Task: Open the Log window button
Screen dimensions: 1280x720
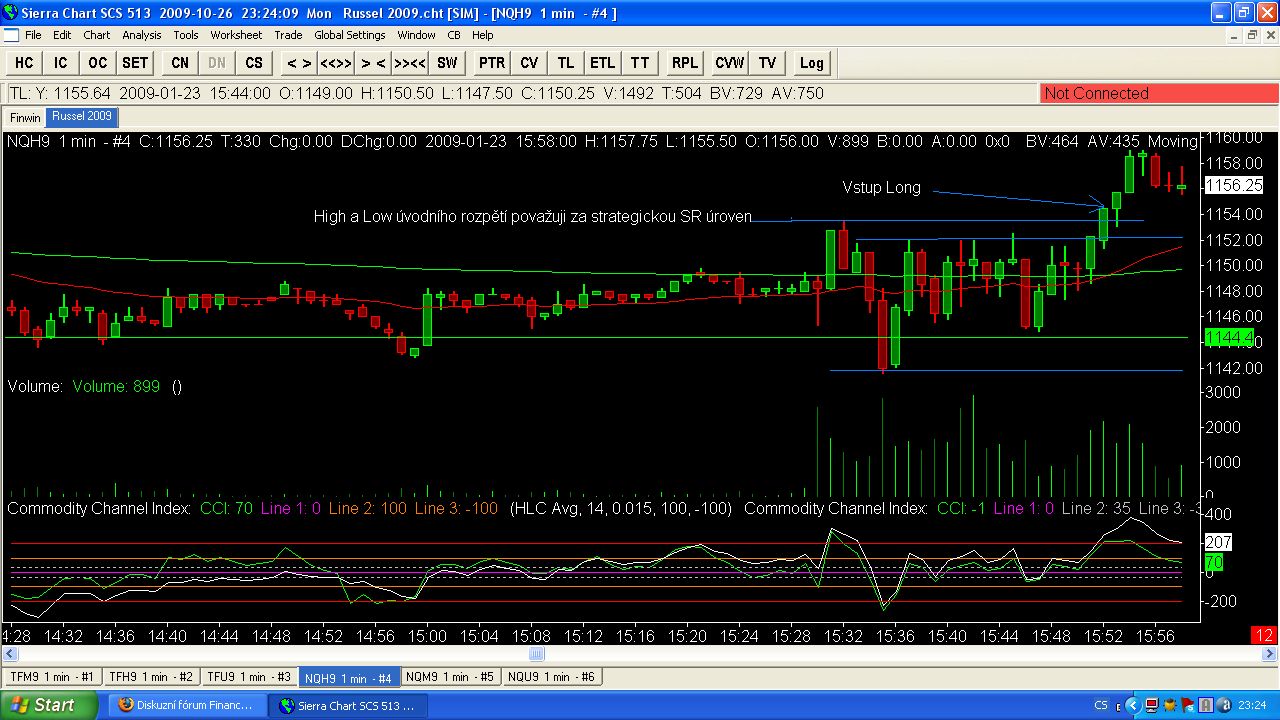Action: pyautogui.click(x=812, y=63)
